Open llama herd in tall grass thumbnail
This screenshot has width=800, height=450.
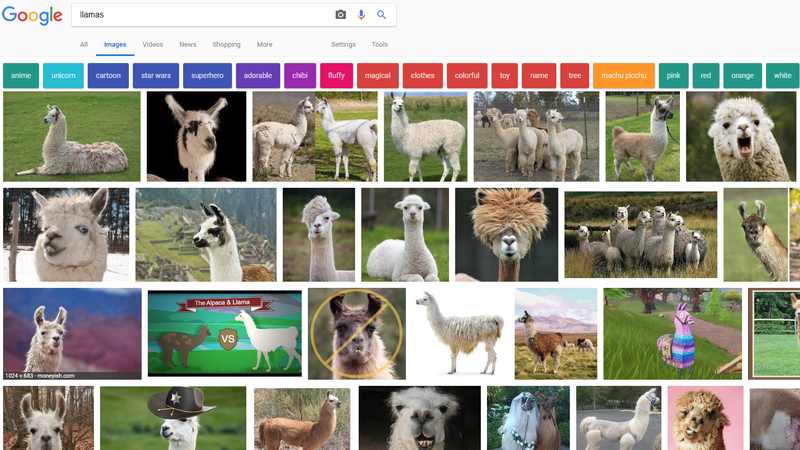(x=641, y=235)
